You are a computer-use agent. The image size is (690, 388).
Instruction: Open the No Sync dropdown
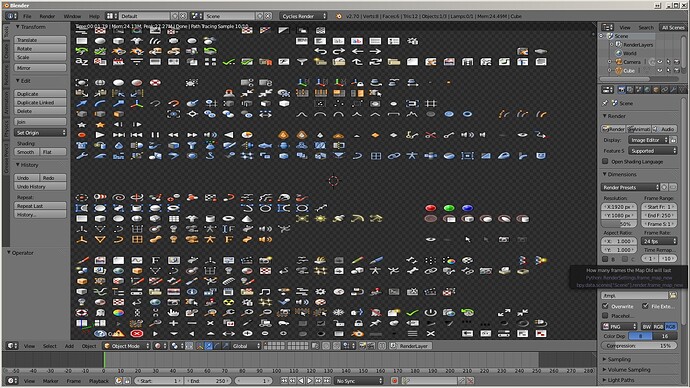point(358,381)
